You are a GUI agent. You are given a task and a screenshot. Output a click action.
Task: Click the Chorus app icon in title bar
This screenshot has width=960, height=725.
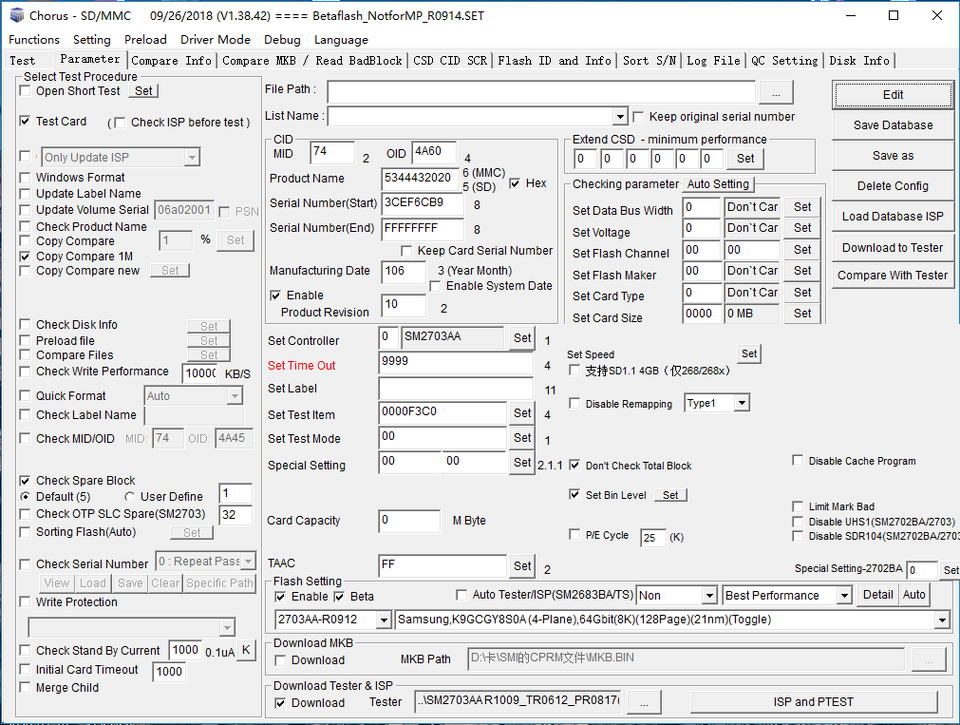[16, 15]
